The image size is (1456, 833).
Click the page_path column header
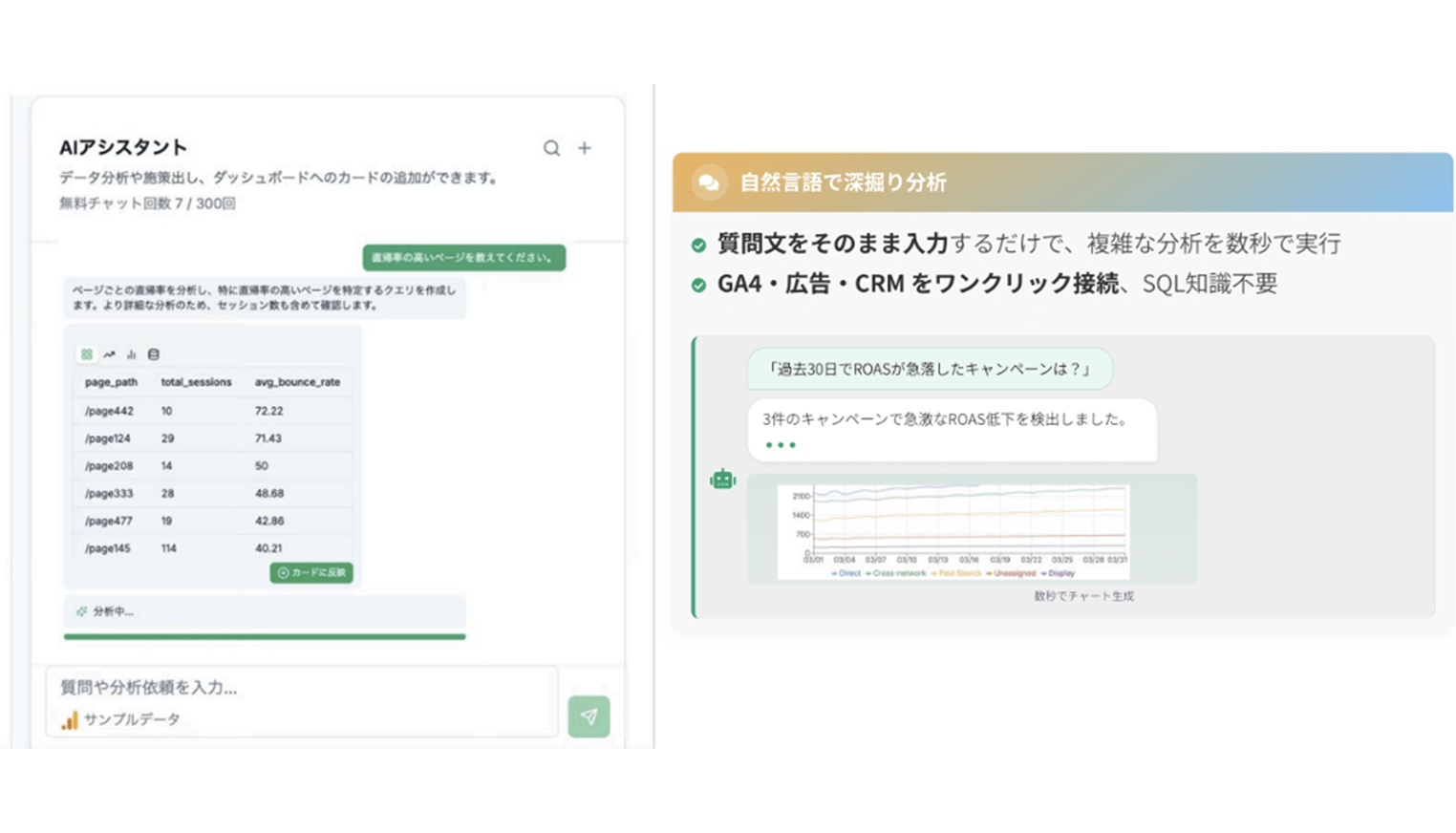coord(111,382)
